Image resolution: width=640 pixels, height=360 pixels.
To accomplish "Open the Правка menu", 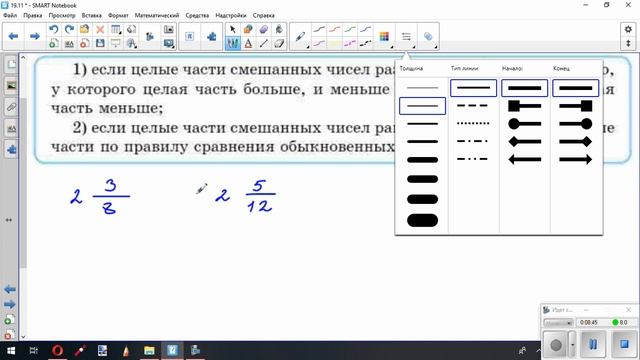I will (x=33, y=16).
